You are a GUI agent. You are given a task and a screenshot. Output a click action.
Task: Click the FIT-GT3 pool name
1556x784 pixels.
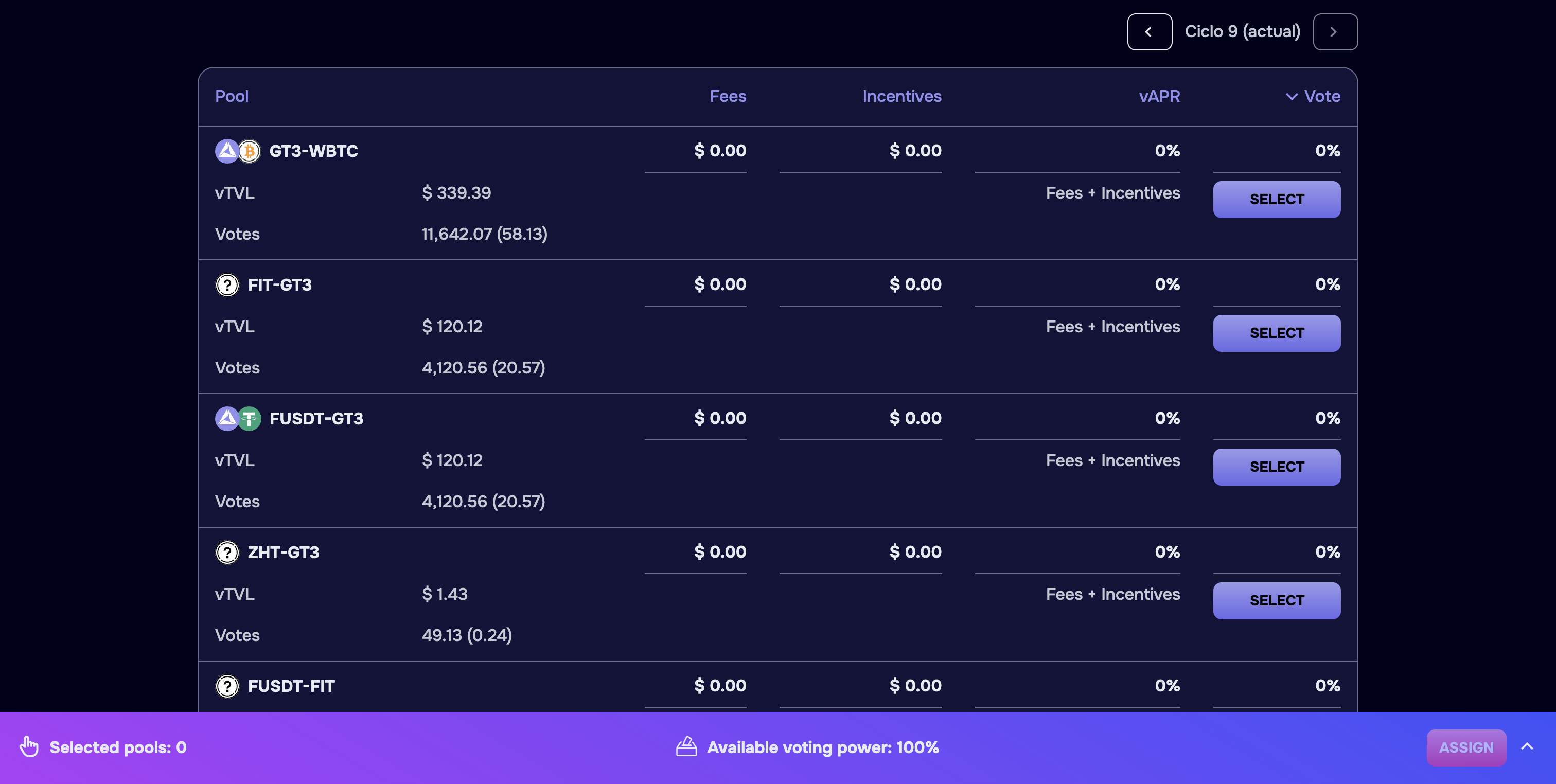[x=280, y=285]
